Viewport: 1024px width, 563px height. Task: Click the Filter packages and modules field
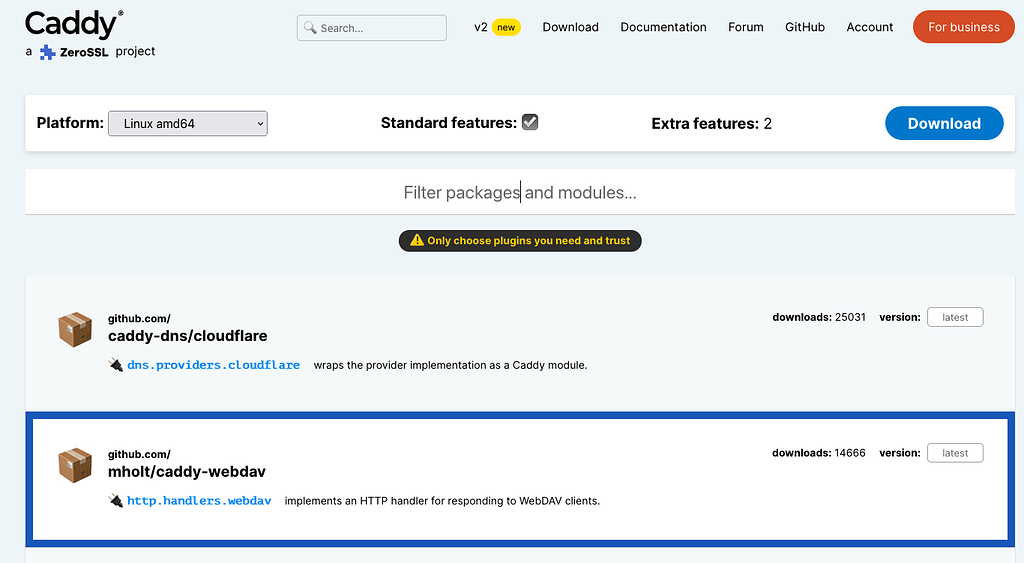point(520,192)
